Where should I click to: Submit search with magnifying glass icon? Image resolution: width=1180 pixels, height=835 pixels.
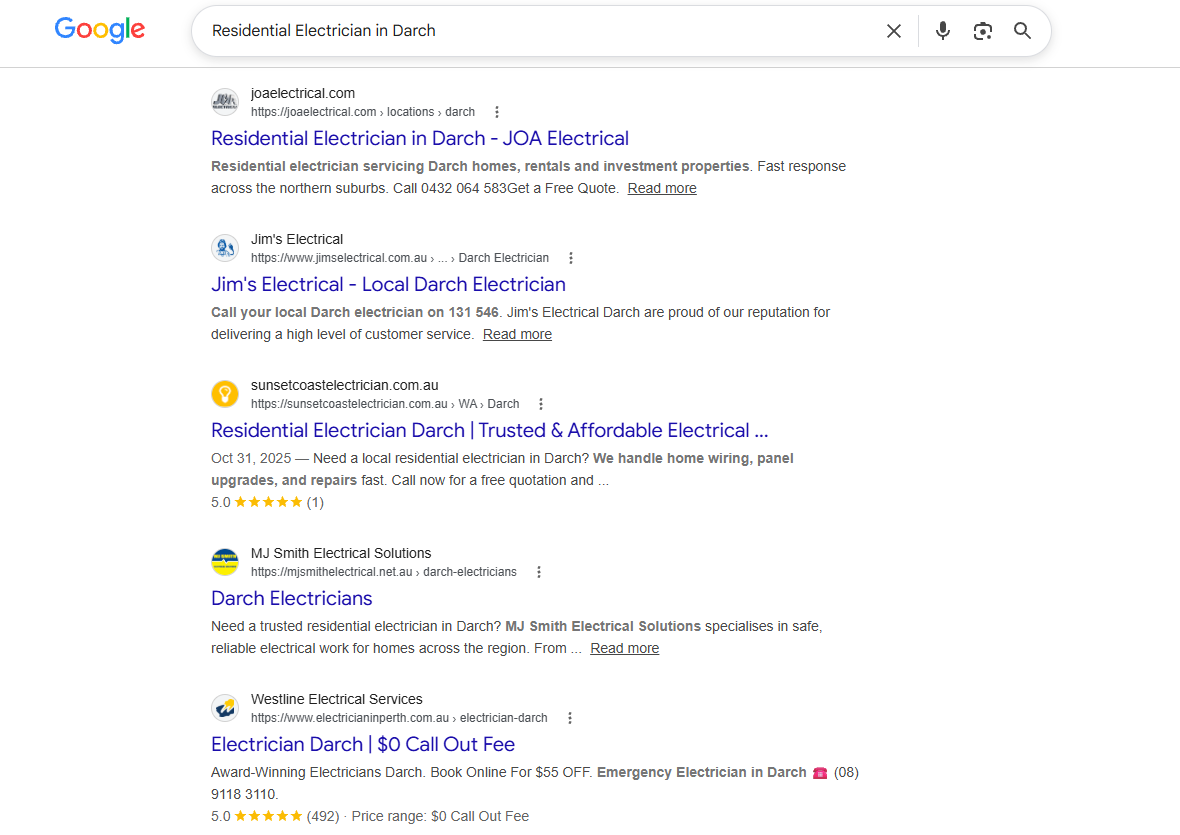click(1022, 31)
